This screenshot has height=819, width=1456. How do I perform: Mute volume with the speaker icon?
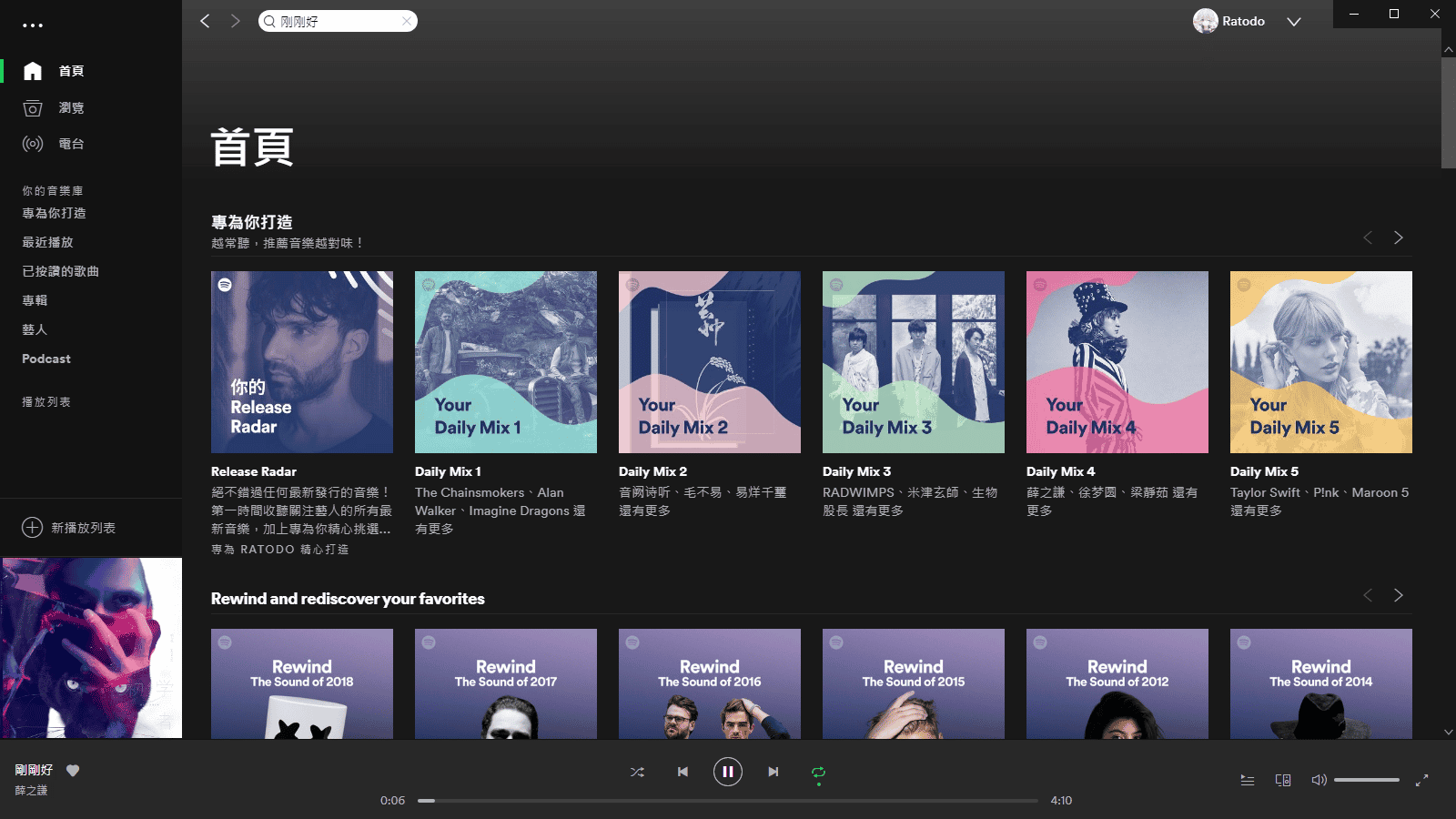pyautogui.click(x=1319, y=780)
